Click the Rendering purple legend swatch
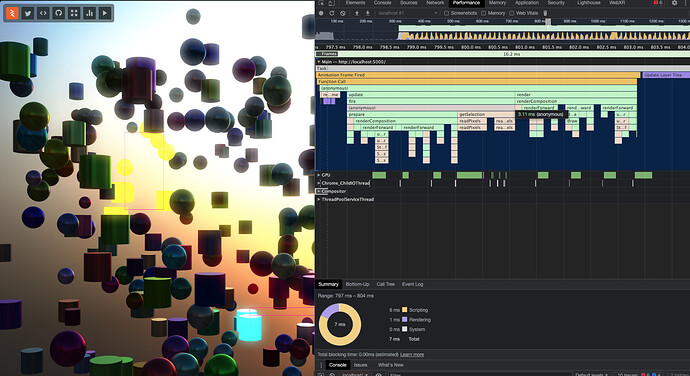Viewport: 690px width, 376px height. [x=404, y=320]
